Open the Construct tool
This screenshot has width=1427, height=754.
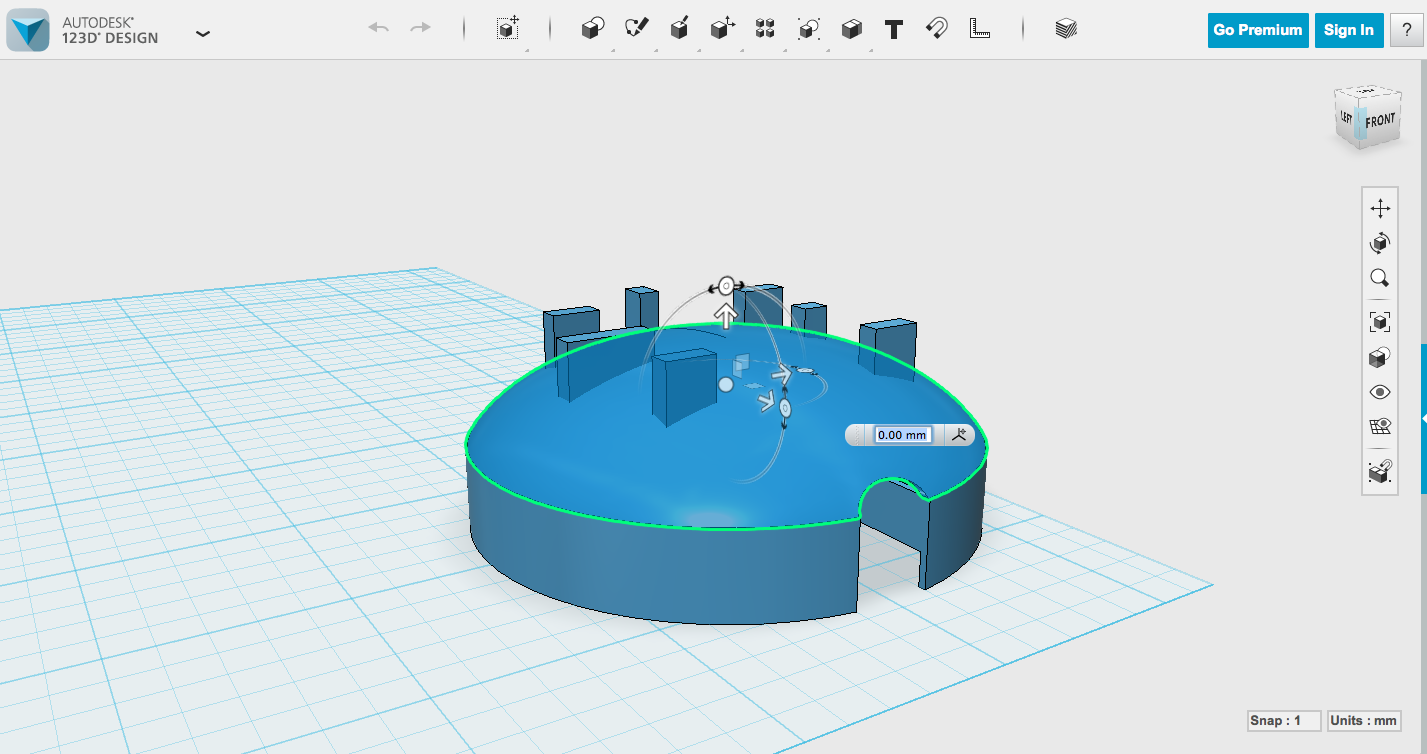click(679, 28)
